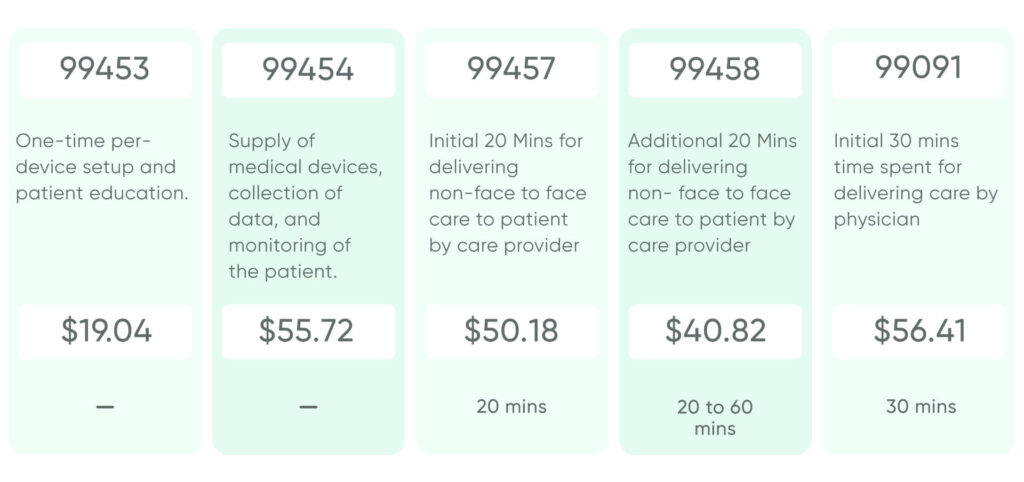
Task: Click the supply of medical devices description
Action: click(305, 206)
